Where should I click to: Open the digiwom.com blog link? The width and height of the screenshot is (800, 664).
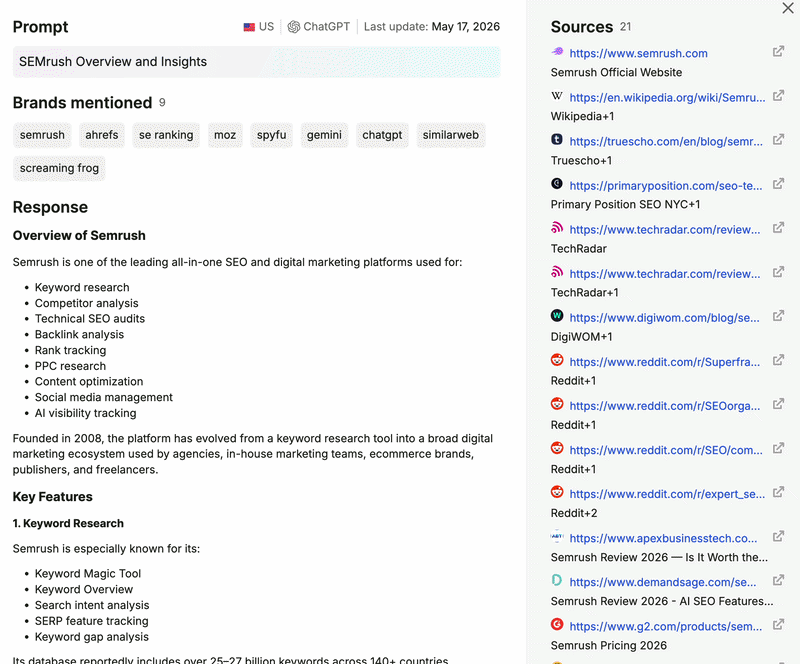(x=664, y=318)
